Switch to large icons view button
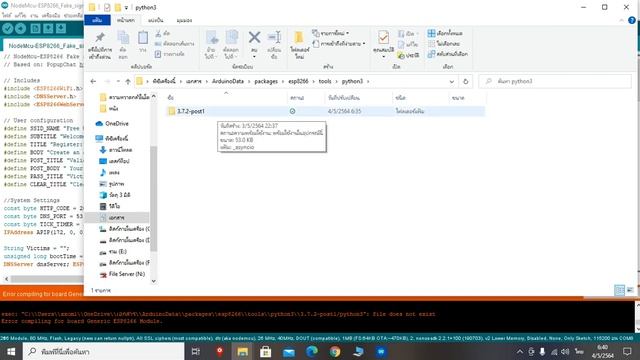Screen dimensions: 640x360 630,290
